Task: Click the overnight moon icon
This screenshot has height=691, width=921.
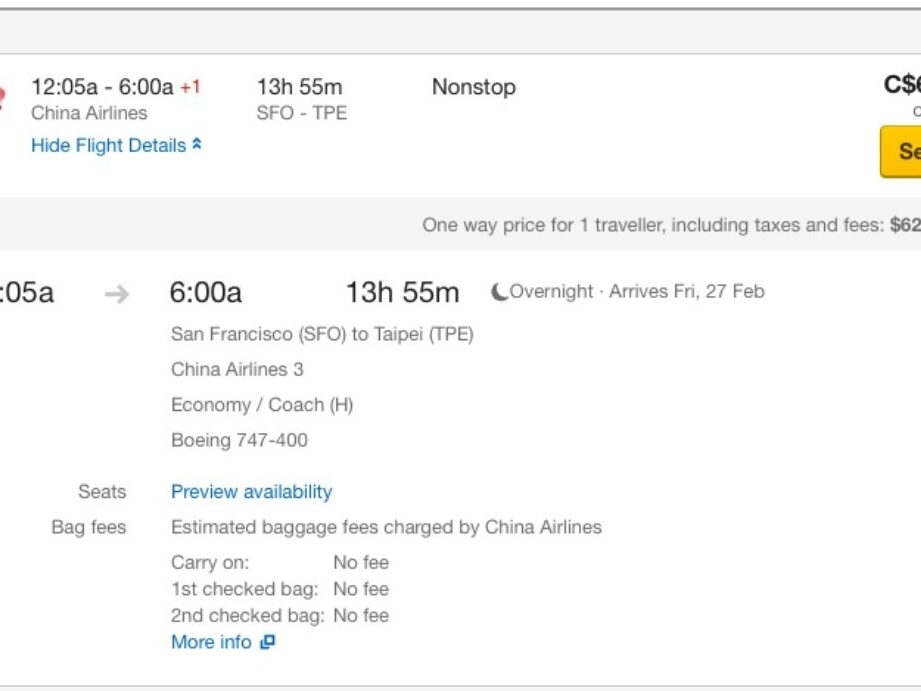Action: (x=498, y=292)
